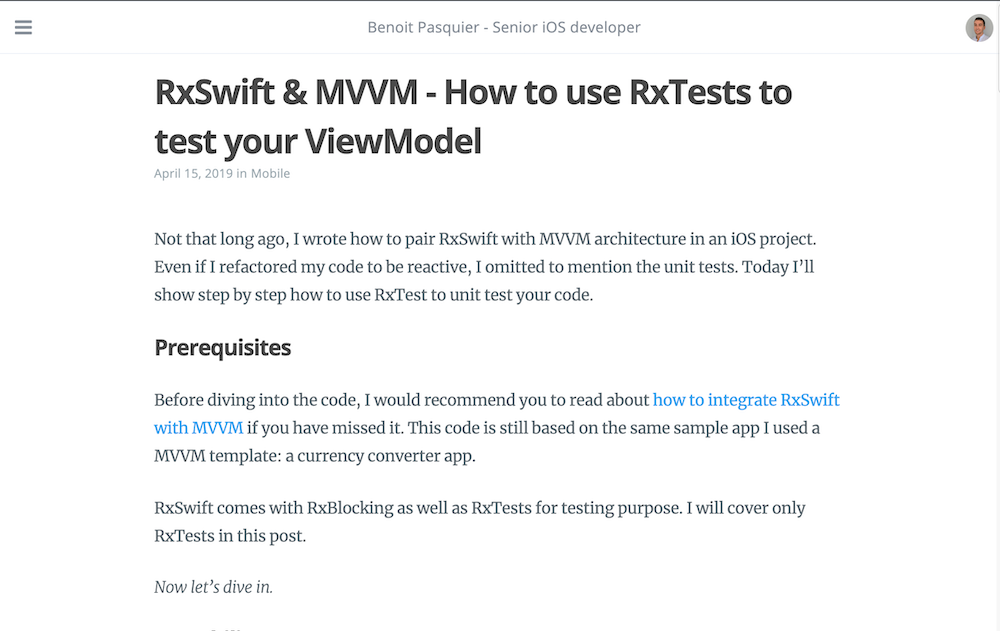The image size is (1000, 631).
Task: Click the text "RxTests in this post."
Action: pos(229,536)
